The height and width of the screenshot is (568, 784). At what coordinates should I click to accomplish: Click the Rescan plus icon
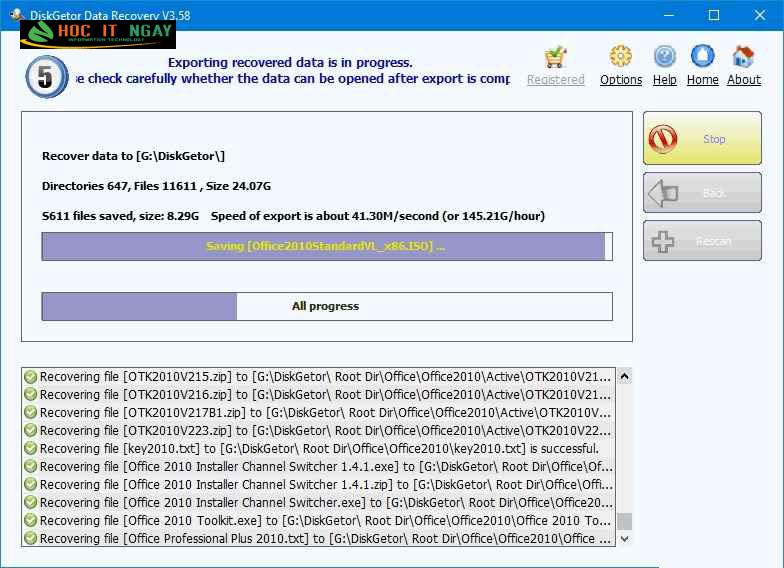coord(663,242)
